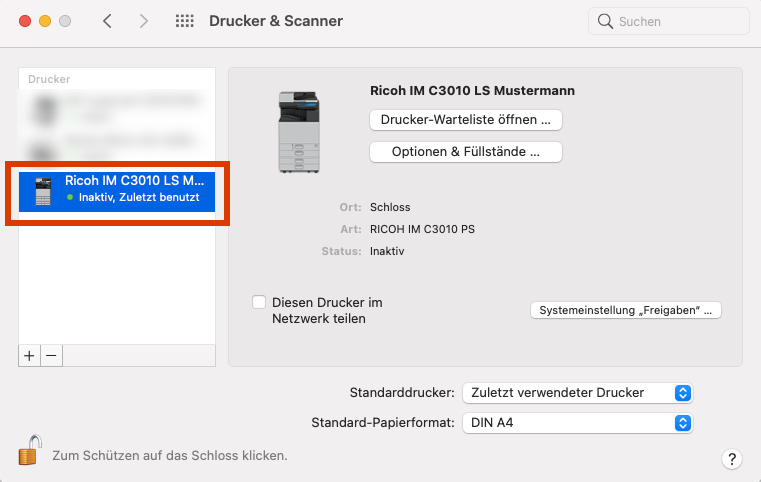Screen dimensions: 761x482
Task: Click the magnifying glass search icon
Action: pos(605,21)
